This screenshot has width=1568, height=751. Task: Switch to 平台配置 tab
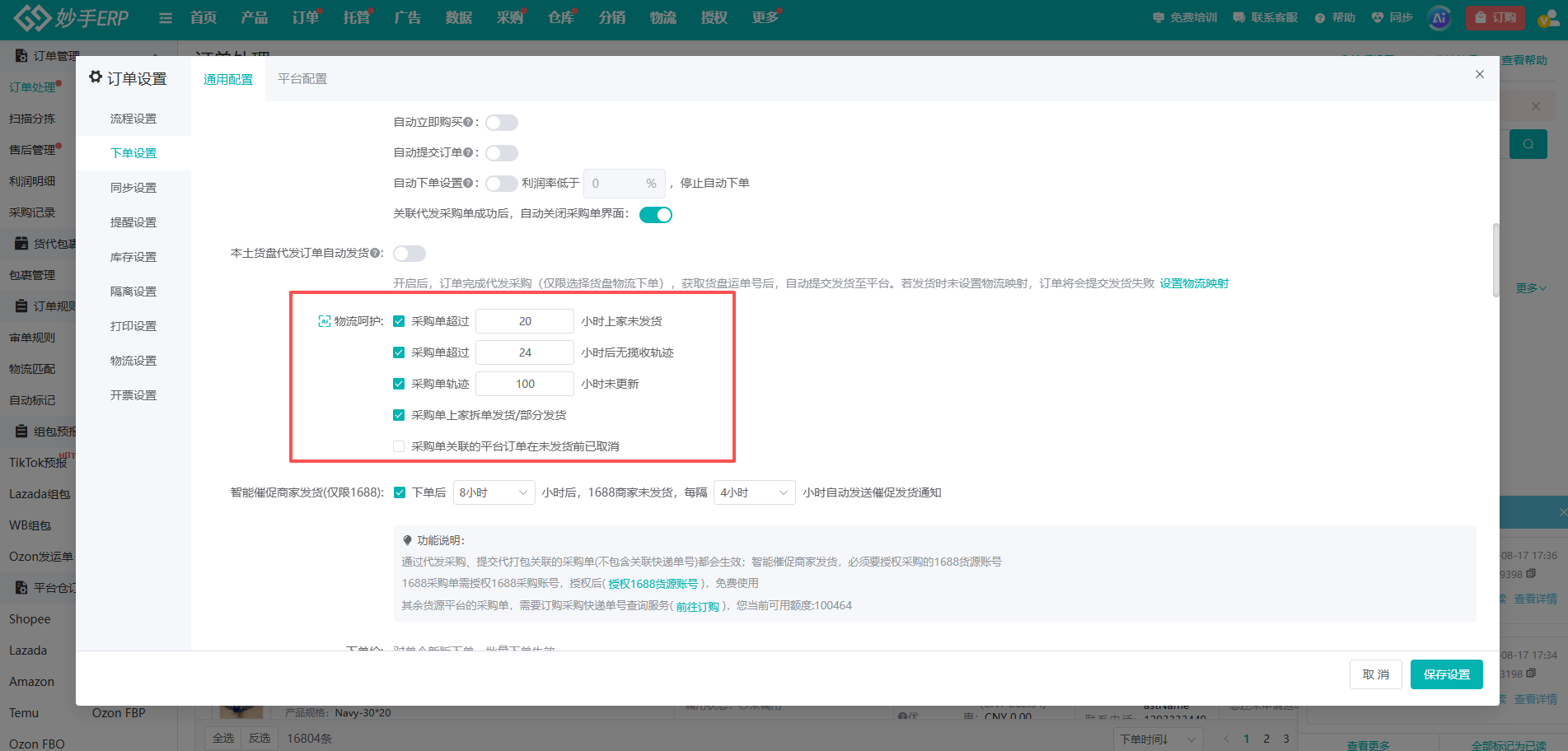[302, 79]
